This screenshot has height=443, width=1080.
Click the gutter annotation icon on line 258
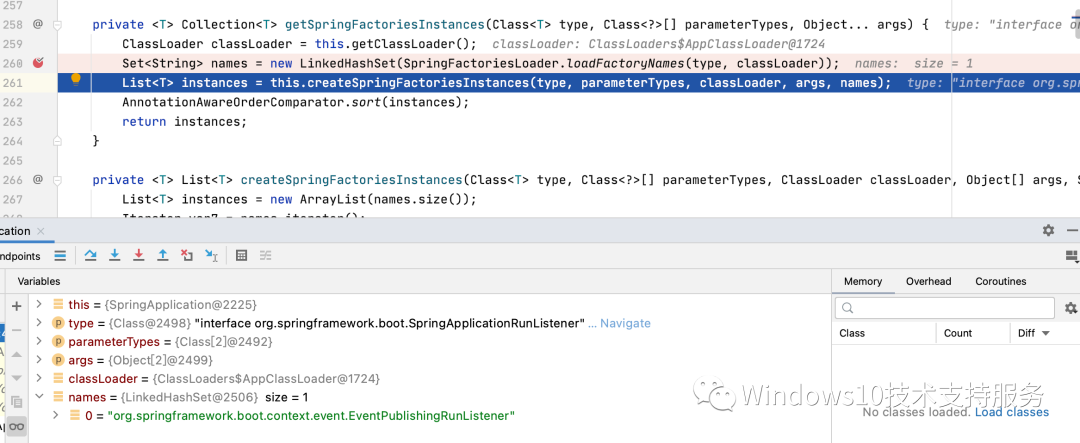[38, 24]
